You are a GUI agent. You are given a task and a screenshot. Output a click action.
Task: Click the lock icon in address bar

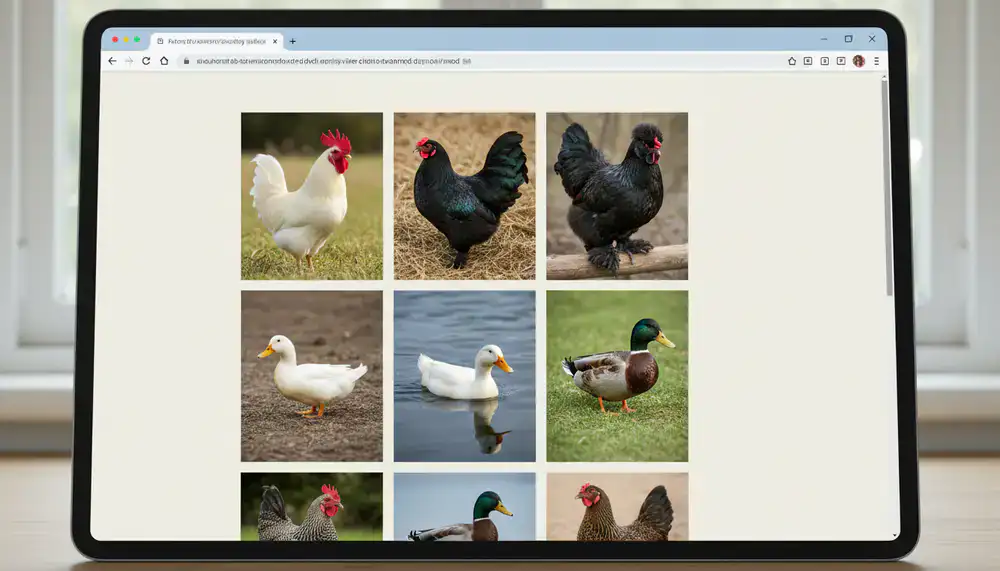186,61
